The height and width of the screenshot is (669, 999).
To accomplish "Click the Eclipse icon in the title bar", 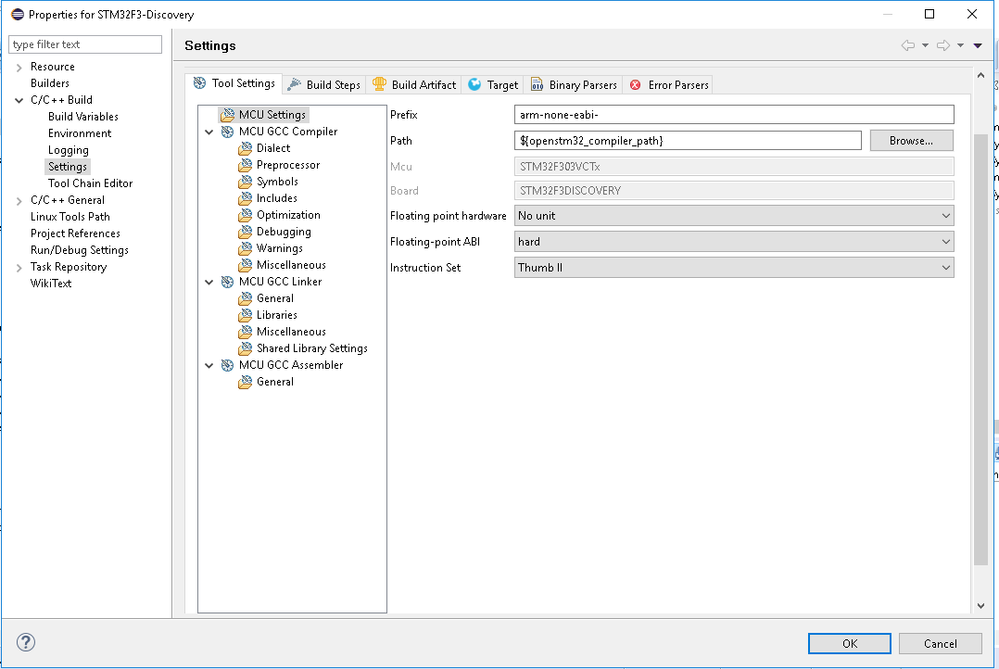I will point(18,14).
